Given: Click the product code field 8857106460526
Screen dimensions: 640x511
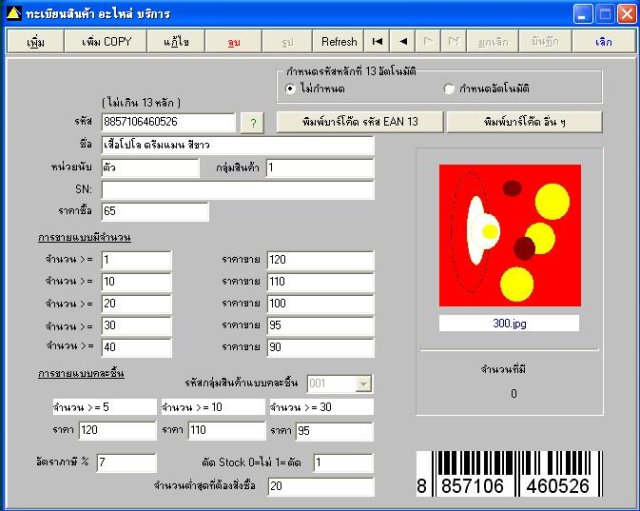Looking at the screenshot, I should (x=169, y=122).
